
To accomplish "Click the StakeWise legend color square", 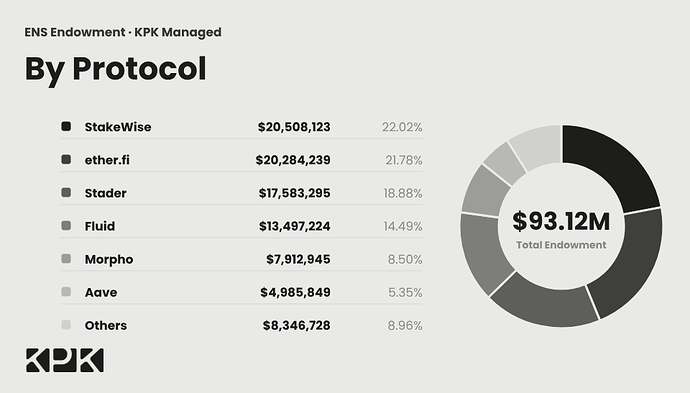I will [66, 126].
